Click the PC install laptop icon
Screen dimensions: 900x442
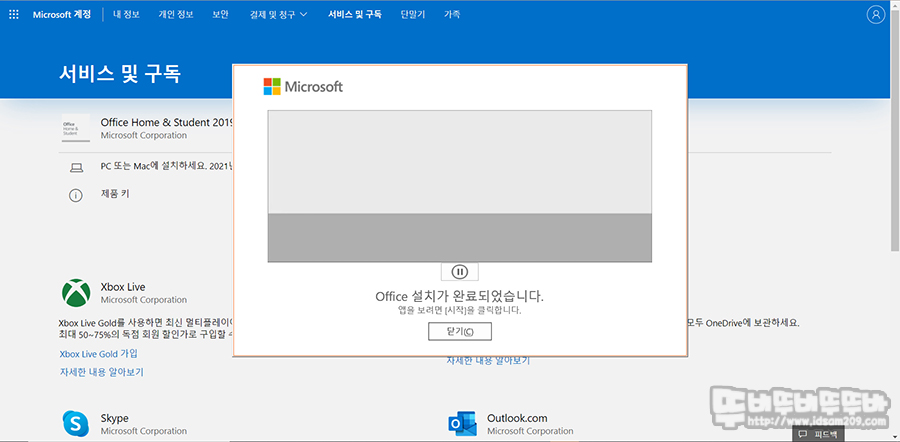(76, 168)
